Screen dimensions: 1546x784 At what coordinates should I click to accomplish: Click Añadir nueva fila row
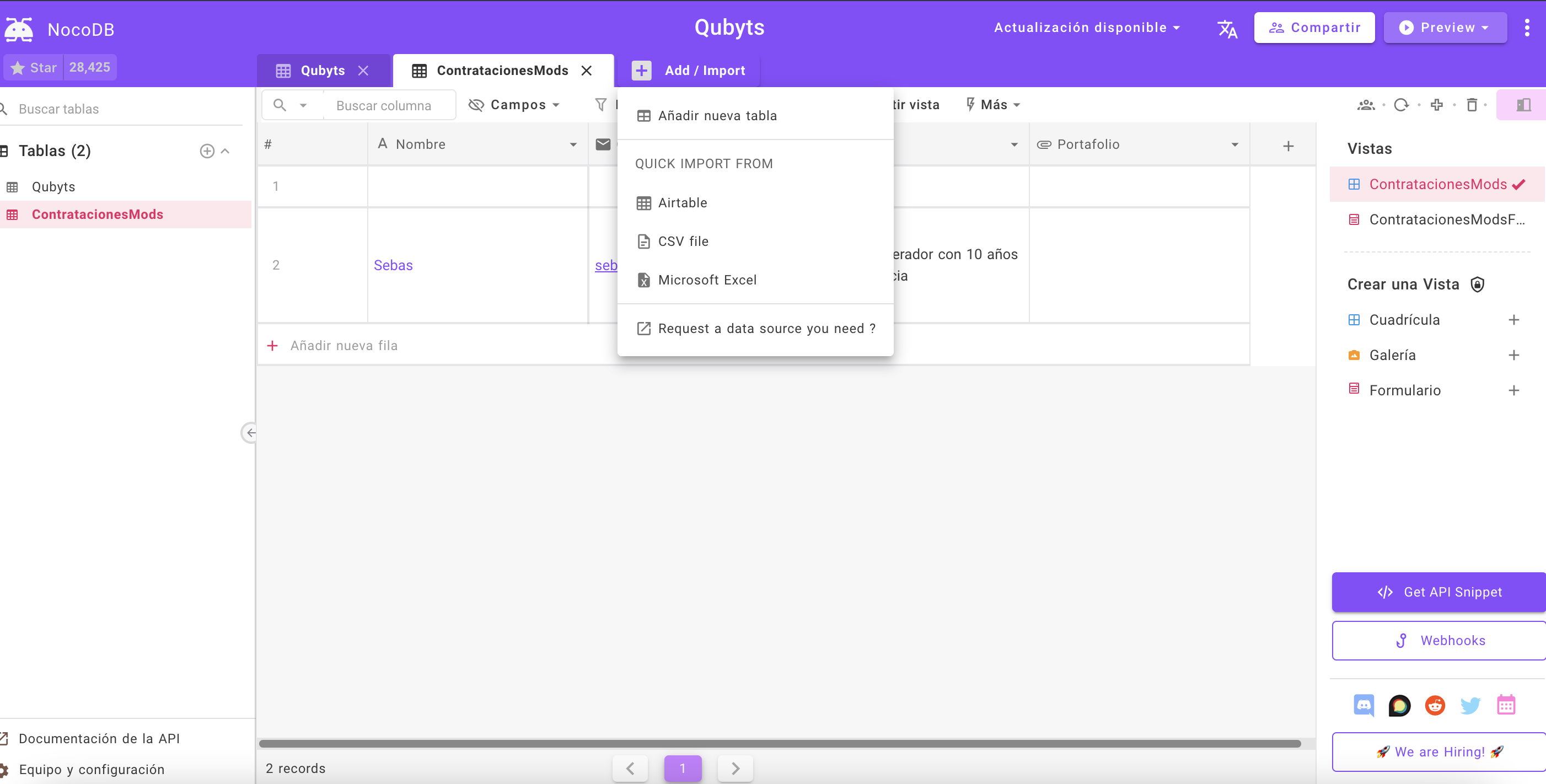point(343,345)
